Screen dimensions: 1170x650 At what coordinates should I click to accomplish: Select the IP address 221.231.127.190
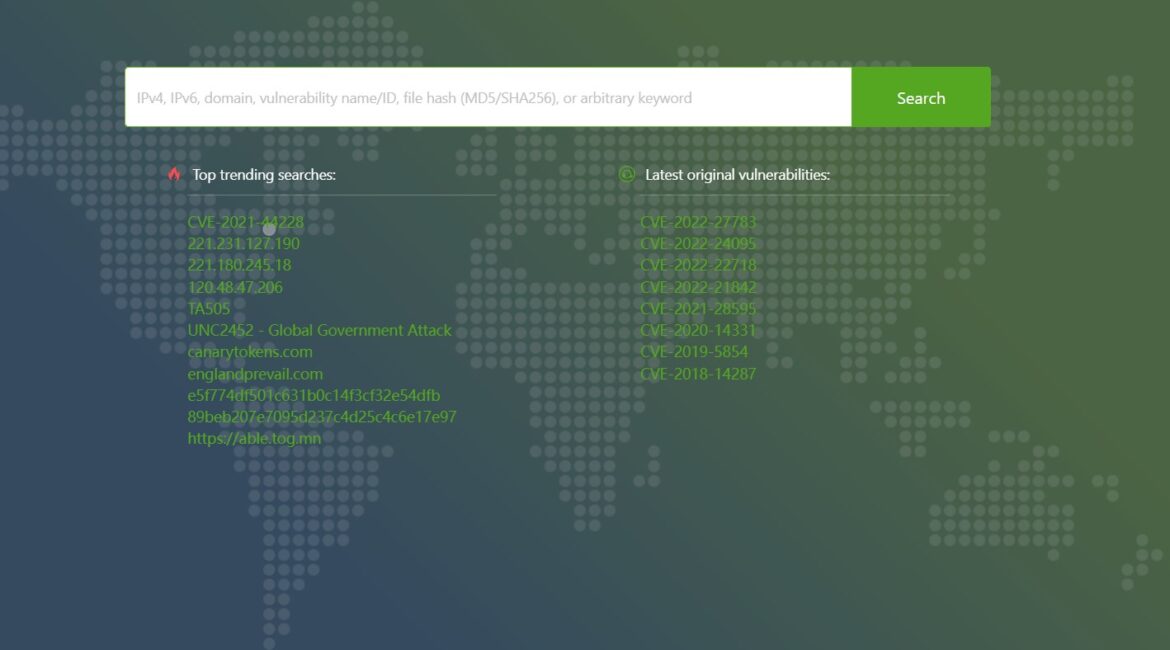pyautogui.click(x=245, y=243)
